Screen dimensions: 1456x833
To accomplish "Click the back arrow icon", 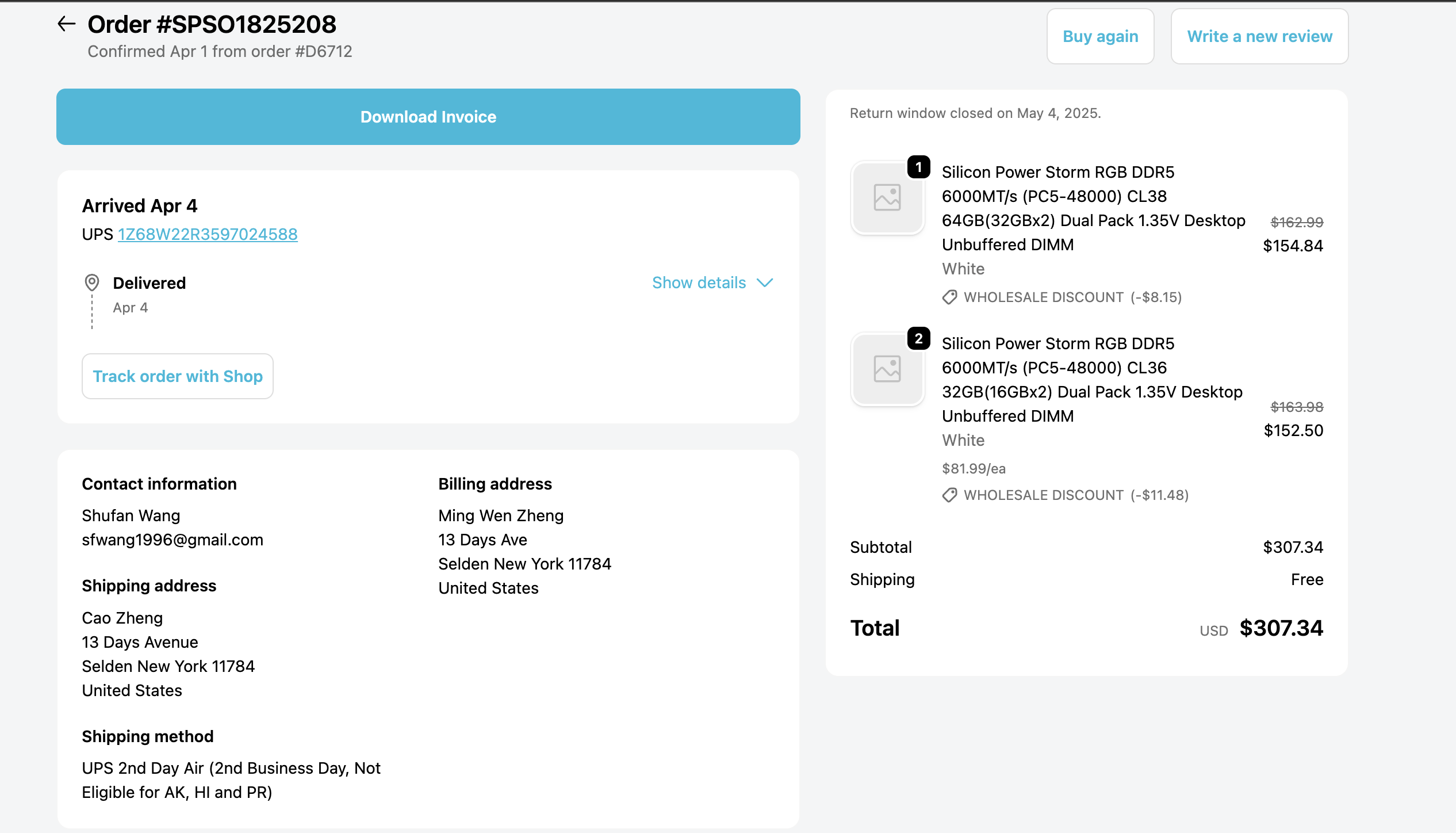I will pos(67,24).
